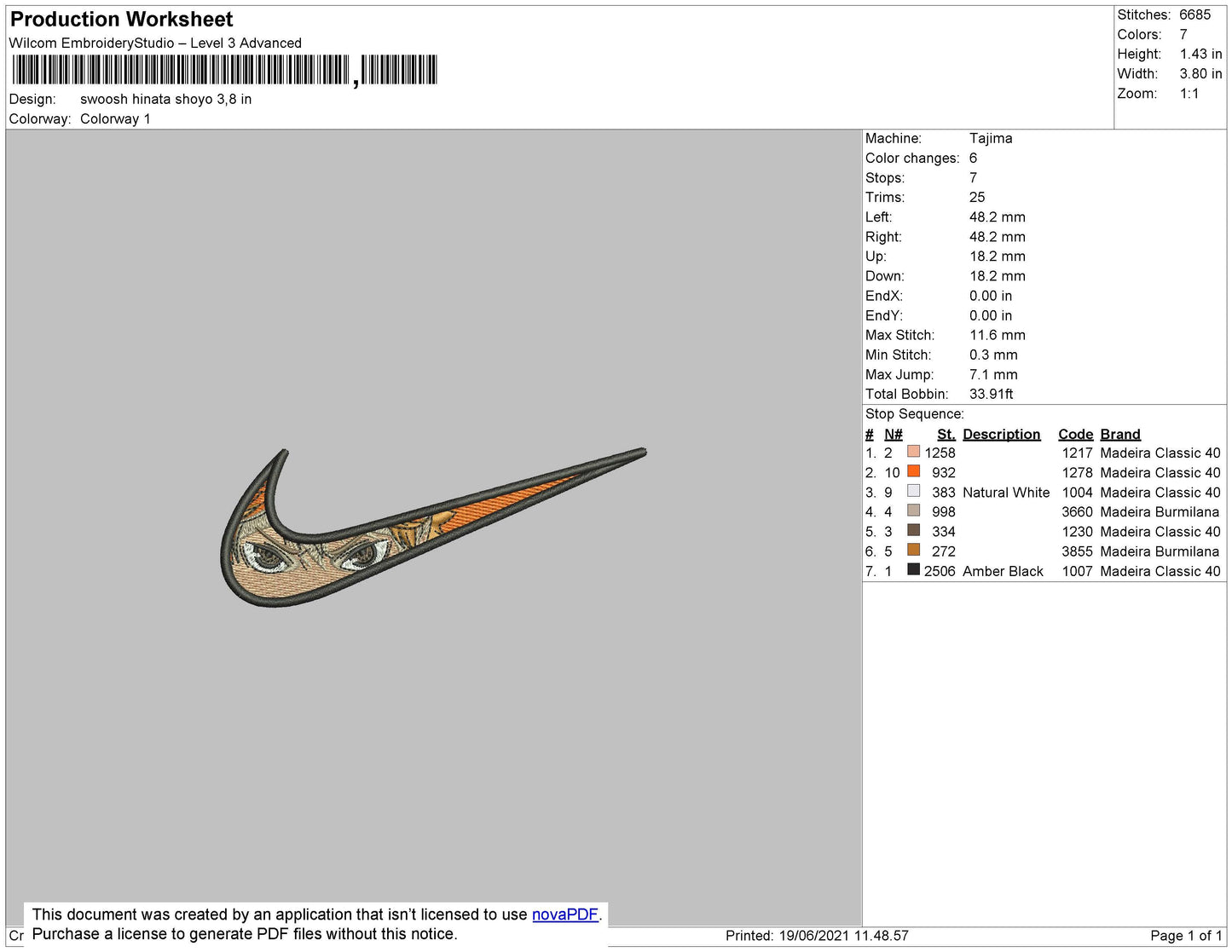The height and width of the screenshot is (952, 1232).
Task: Click 'Madeira Burmilana' for code 3855
Action: click(1160, 551)
